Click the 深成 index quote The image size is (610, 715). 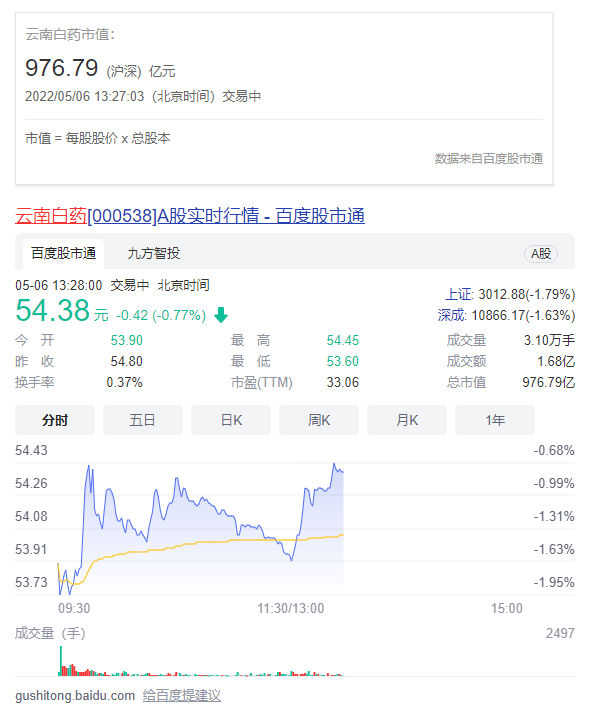pos(506,314)
